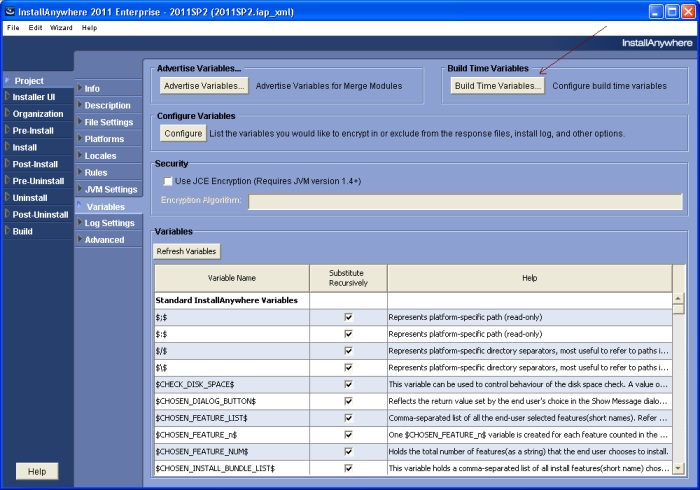Select the $CHOSEN_DIALOG_BUTTON$ variable name cell
The width and height of the screenshot is (700, 490).
[232, 401]
